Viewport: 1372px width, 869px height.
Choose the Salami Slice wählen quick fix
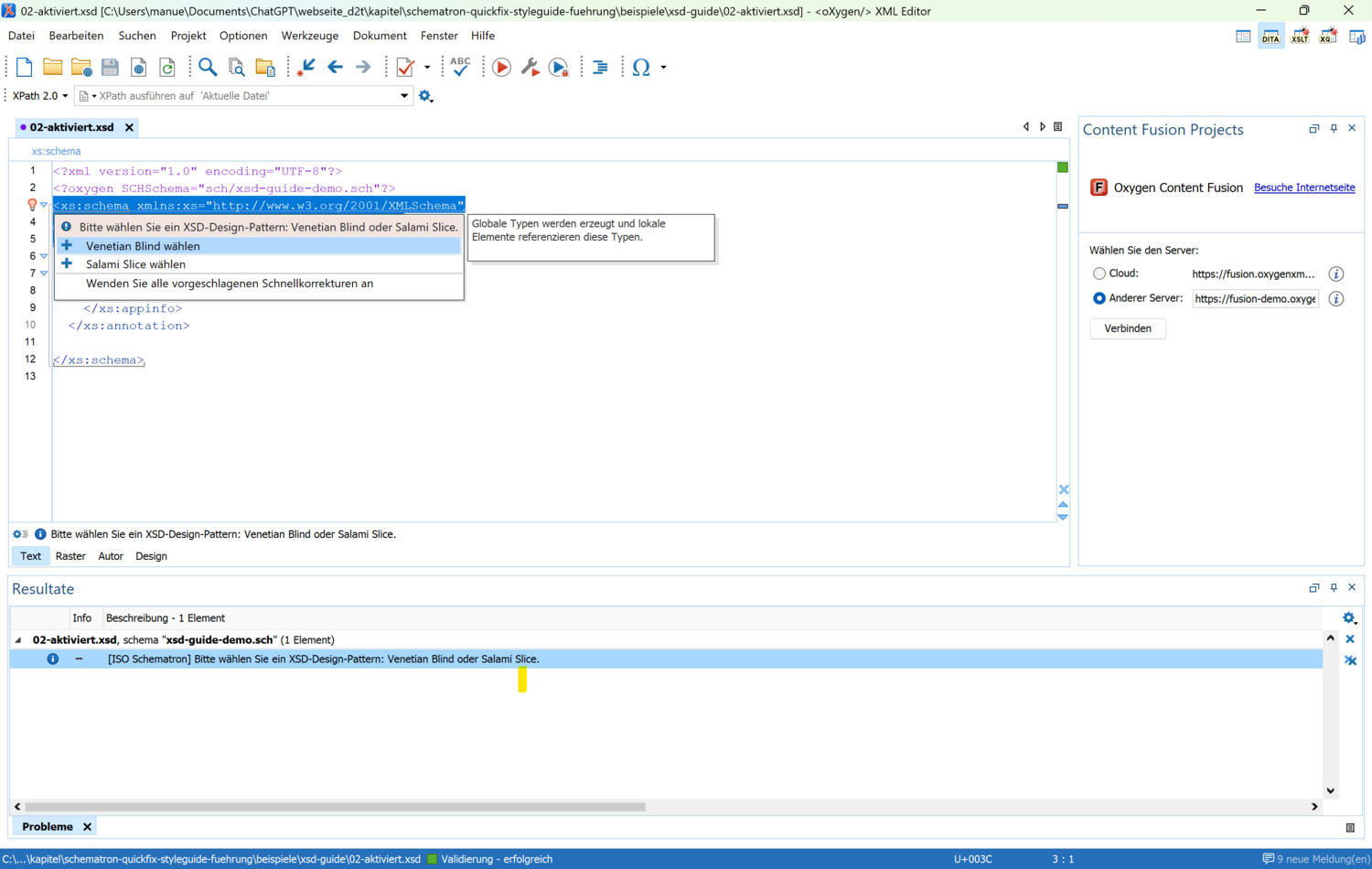pos(259,264)
